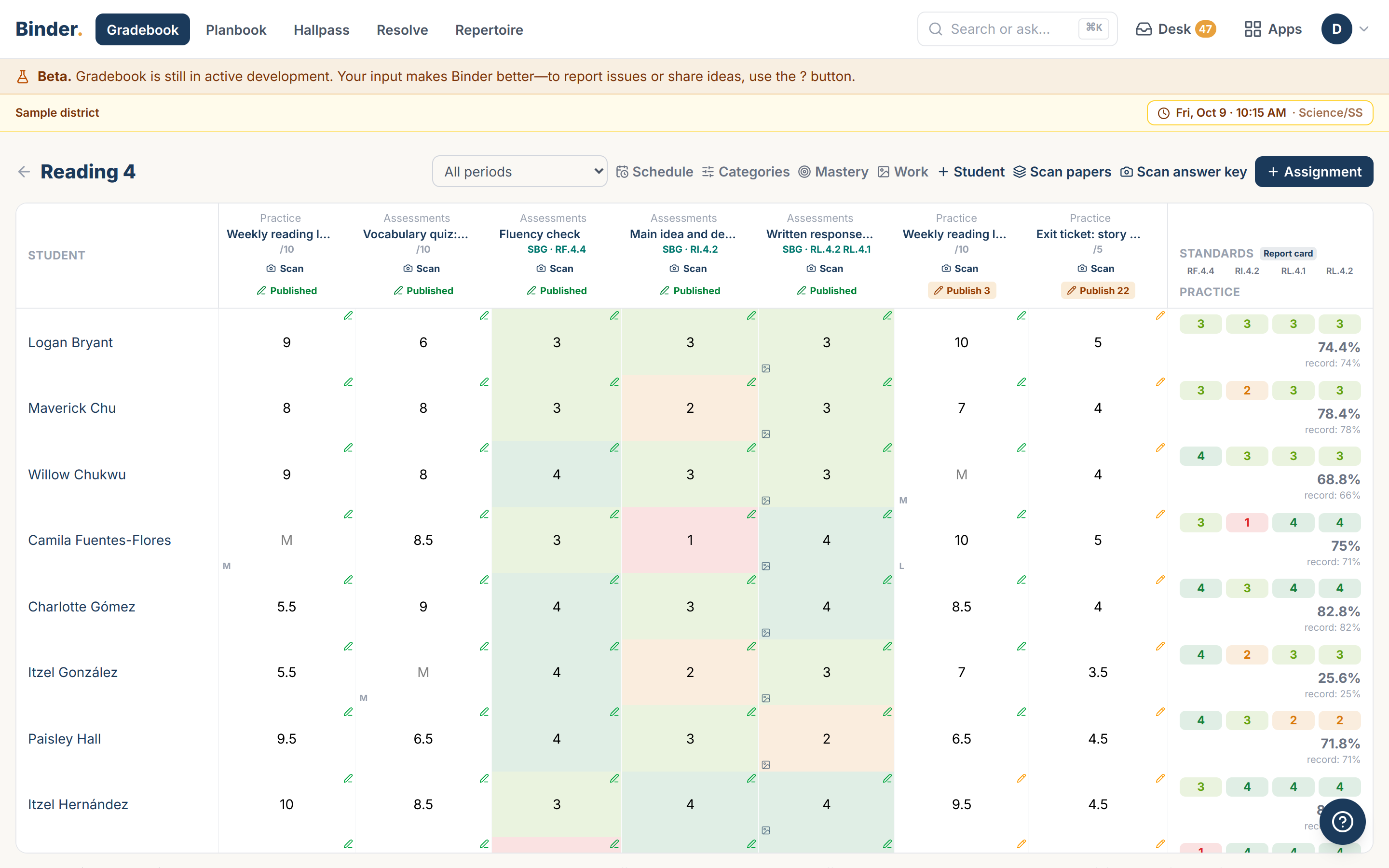Switch to the Hallpass tab
The image size is (1389, 868).
pyautogui.click(x=321, y=29)
